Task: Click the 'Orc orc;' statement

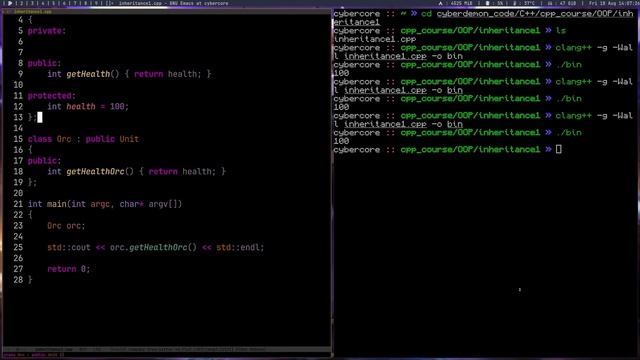Action: 66,226
